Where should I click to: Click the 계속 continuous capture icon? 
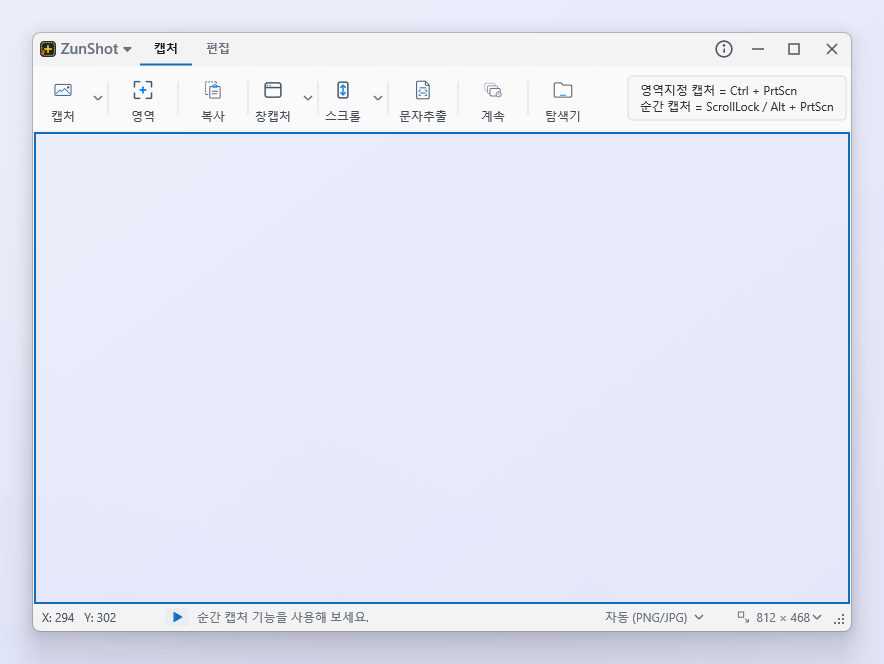(493, 90)
